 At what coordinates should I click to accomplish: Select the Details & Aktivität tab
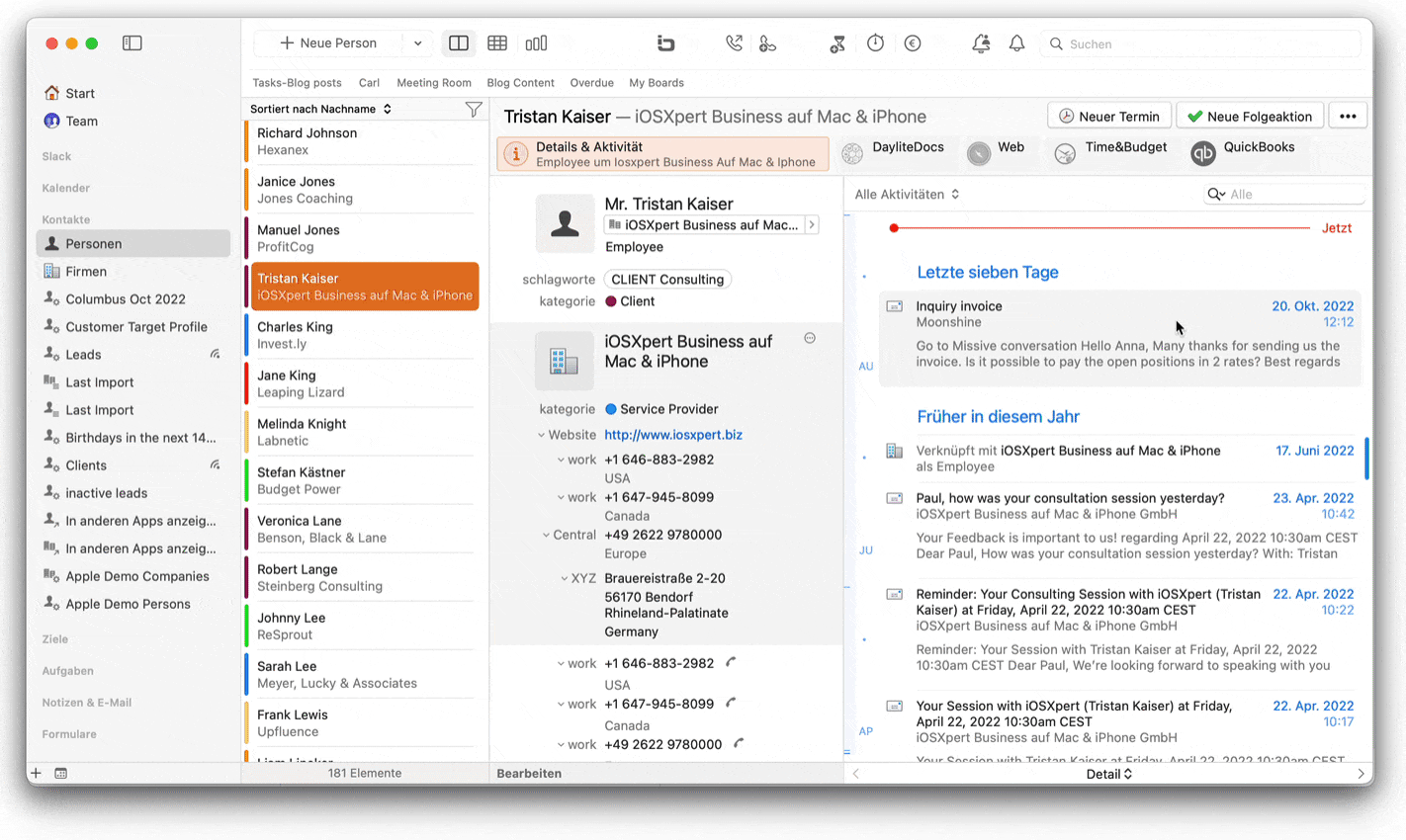(662, 154)
